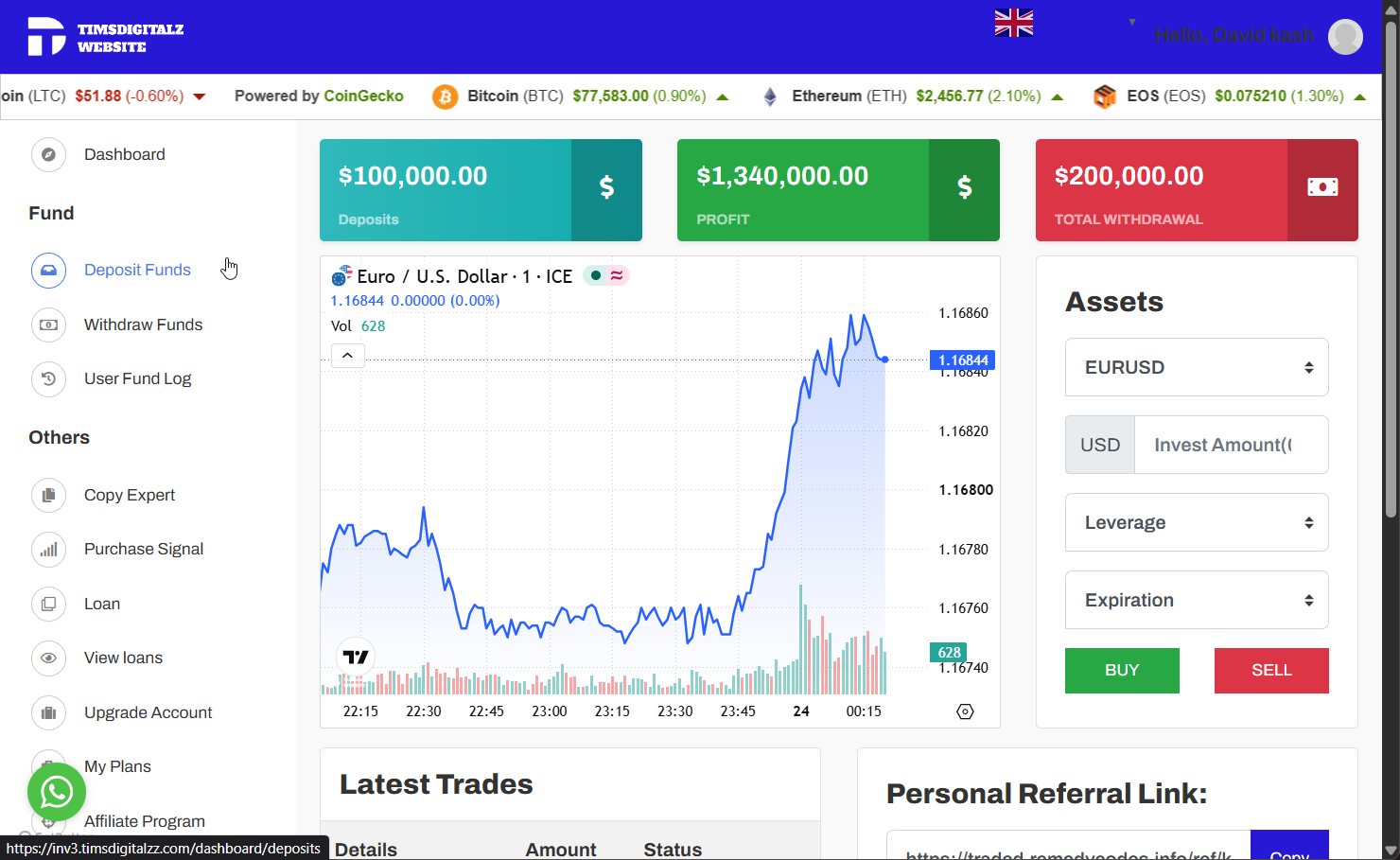Click the TradingView logo on chart
The image size is (1400, 860).
[356, 657]
